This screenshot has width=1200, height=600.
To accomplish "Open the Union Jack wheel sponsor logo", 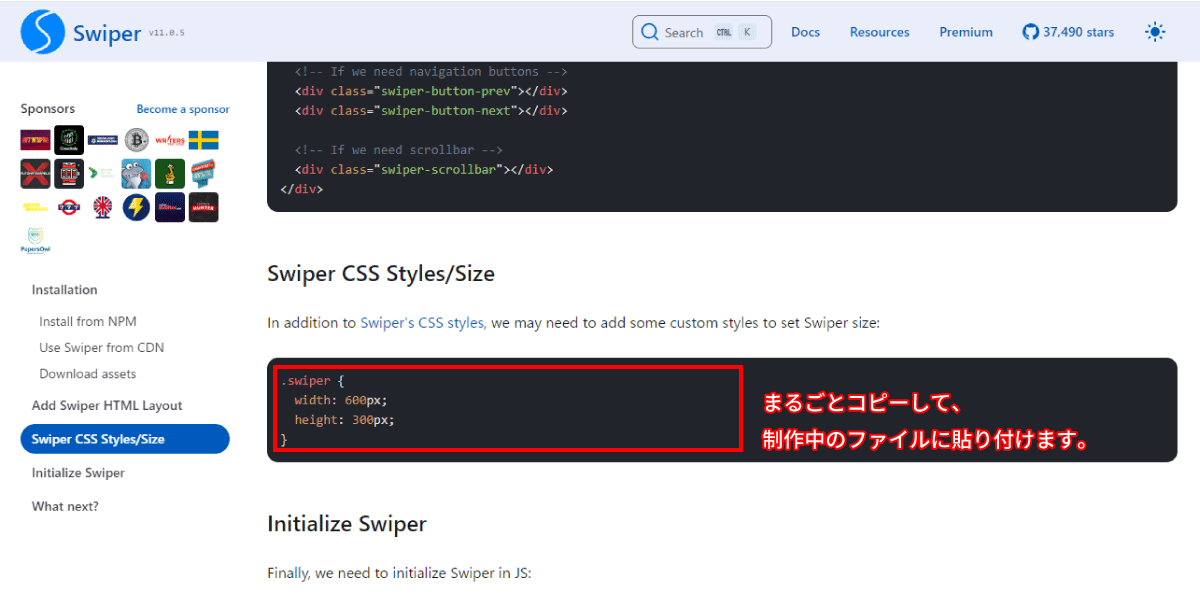I will coord(102,207).
